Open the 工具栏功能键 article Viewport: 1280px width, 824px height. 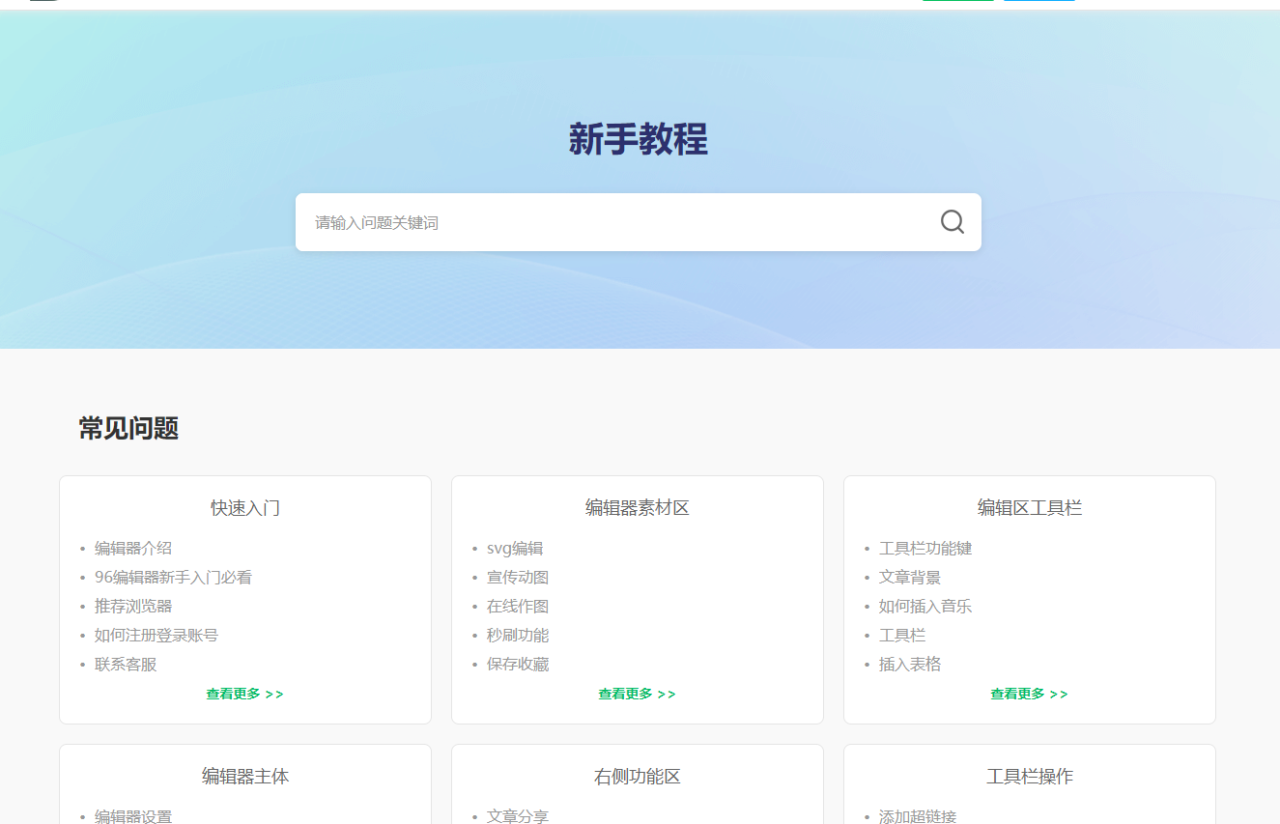[925, 548]
